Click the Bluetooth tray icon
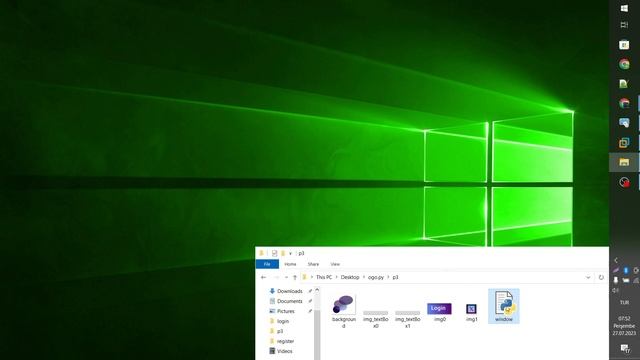Screen dimensions: 640x360 click(x=626, y=270)
